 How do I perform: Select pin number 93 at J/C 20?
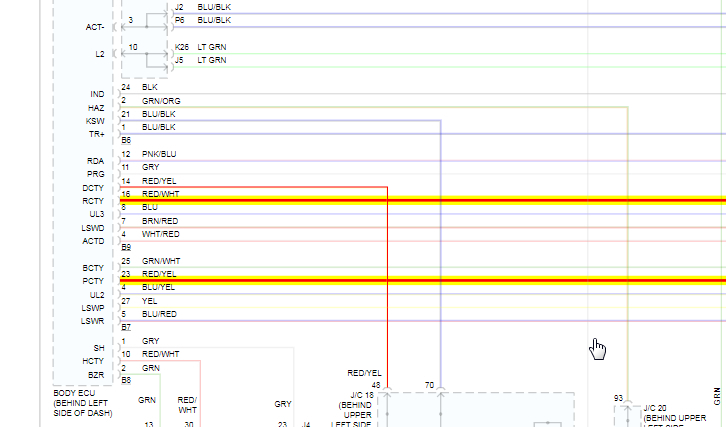click(618, 398)
